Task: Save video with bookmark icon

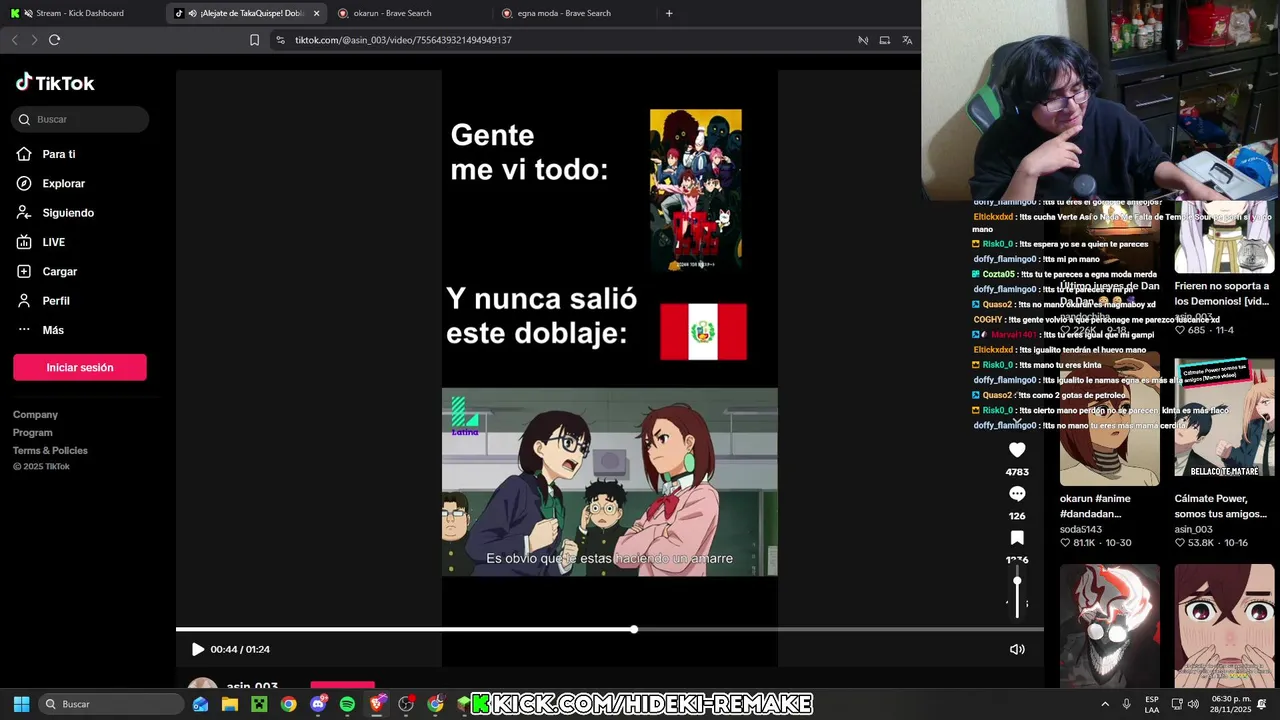Action: click(1017, 538)
